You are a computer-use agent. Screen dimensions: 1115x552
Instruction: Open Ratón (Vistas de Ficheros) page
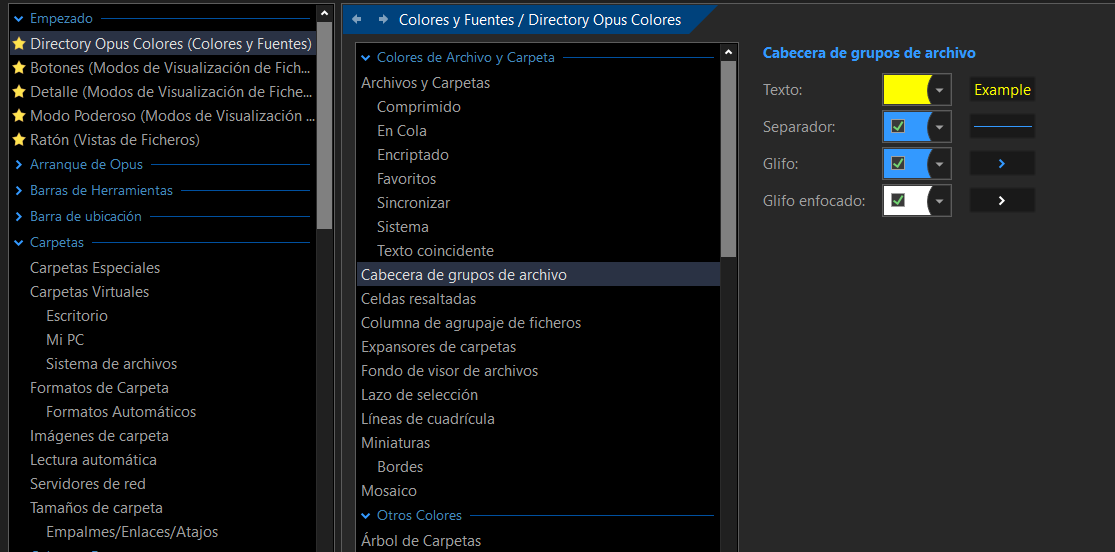114,140
